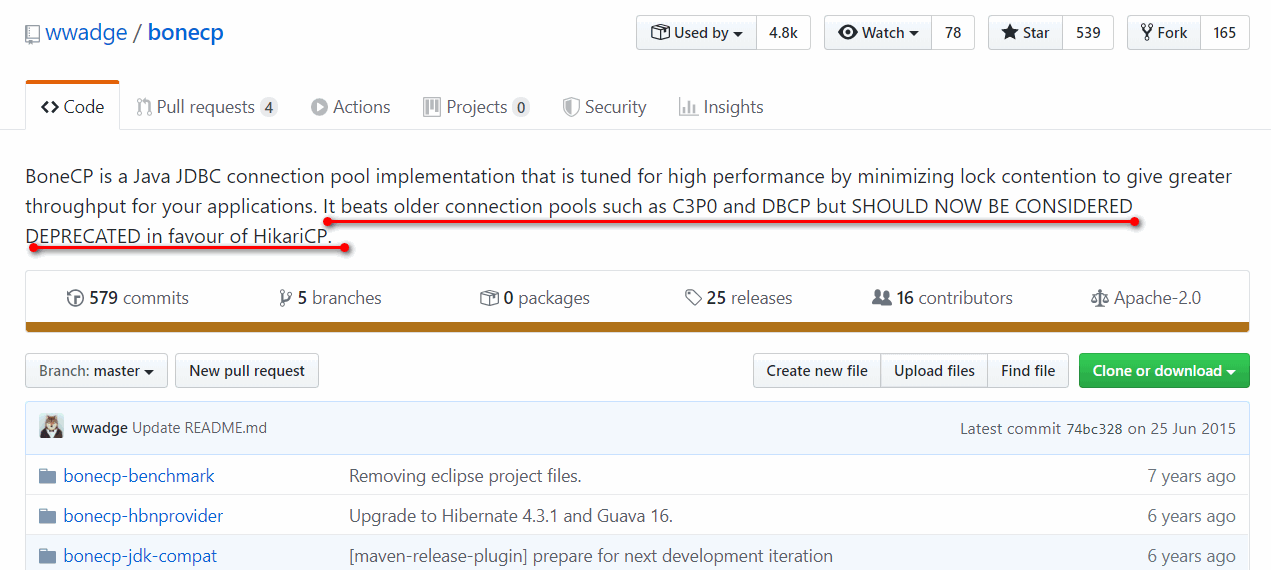View the 25 releases link
The width and height of the screenshot is (1271, 570).
click(x=738, y=297)
